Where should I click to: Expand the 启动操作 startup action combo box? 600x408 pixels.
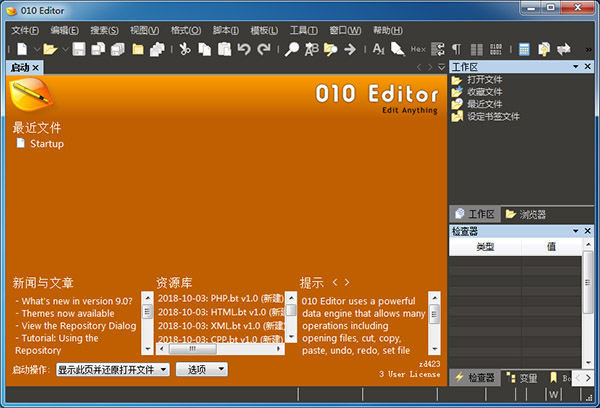pos(113,369)
